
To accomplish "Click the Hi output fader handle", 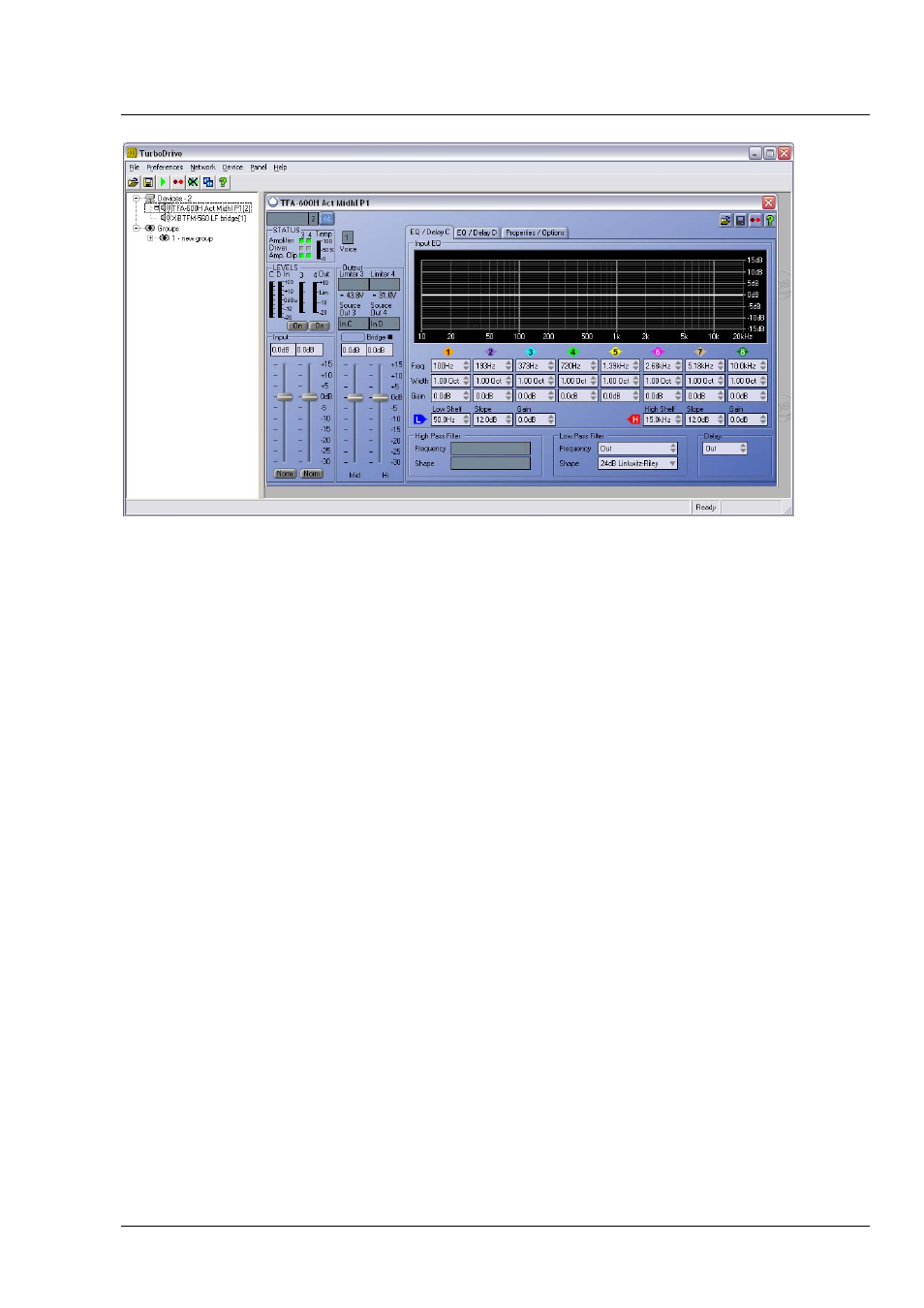I will click(x=380, y=397).
